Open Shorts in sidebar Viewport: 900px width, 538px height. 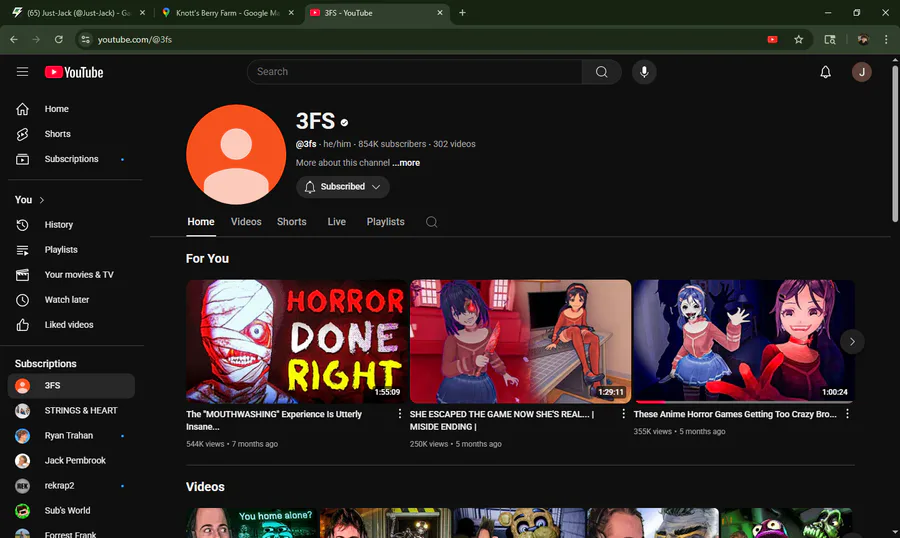tap(72, 134)
